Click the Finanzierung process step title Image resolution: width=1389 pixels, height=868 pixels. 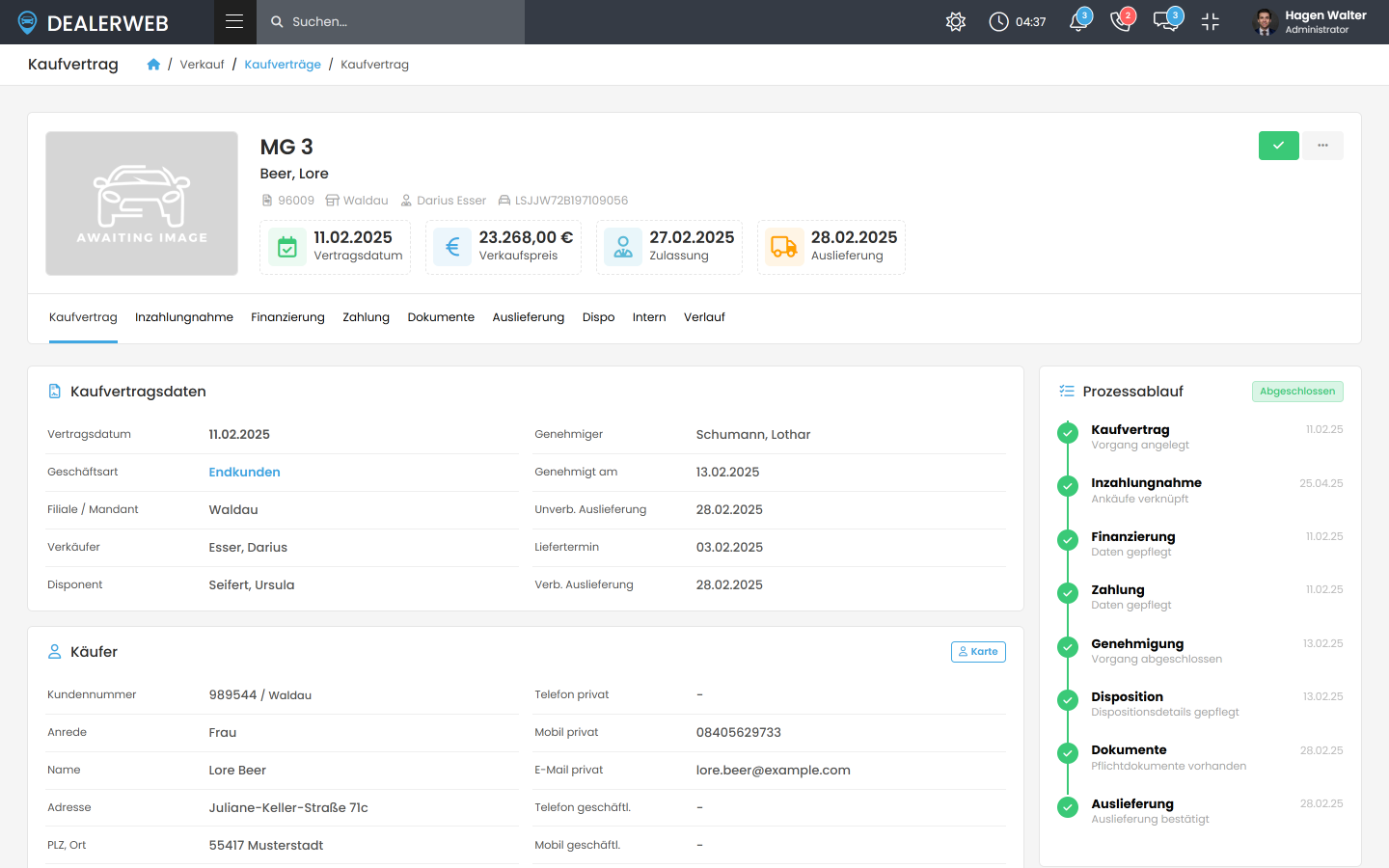pyautogui.click(x=1133, y=536)
